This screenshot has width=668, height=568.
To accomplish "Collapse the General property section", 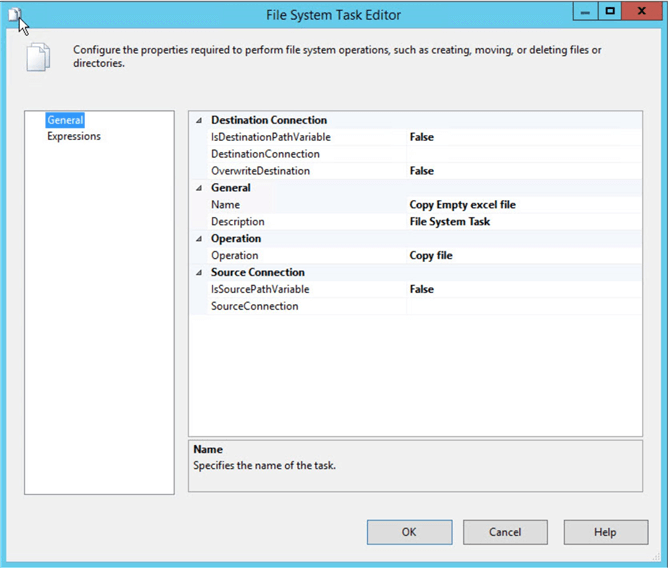I will click(x=199, y=188).
